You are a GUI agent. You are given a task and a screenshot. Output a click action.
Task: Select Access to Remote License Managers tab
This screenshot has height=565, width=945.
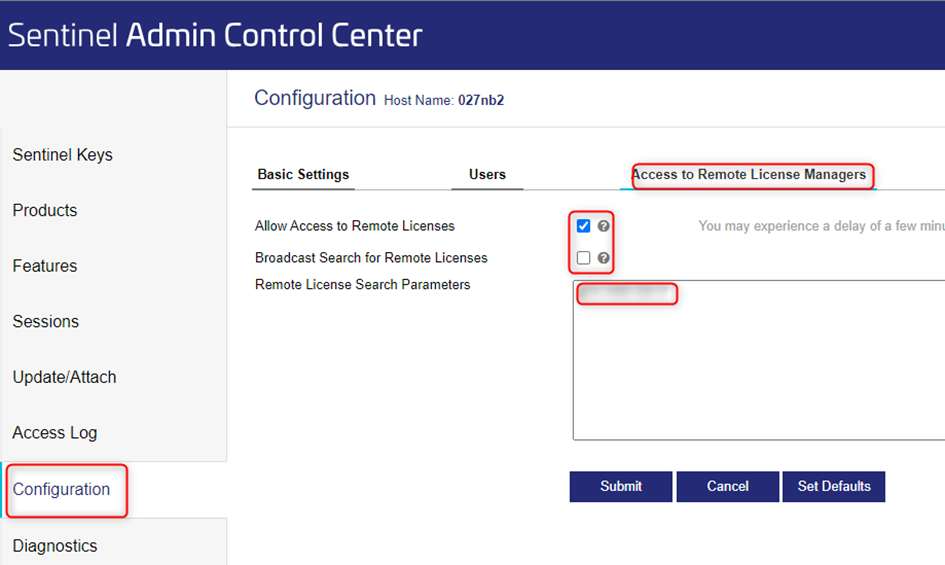748,174
